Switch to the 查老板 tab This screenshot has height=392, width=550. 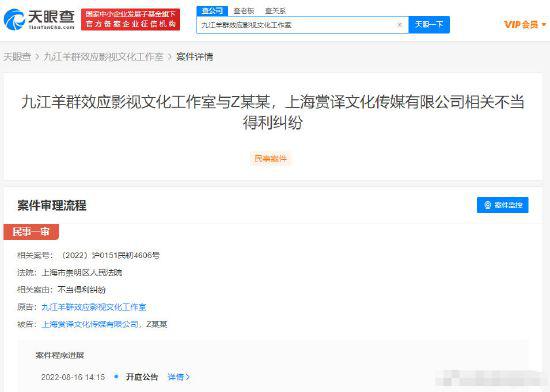point(244,11)
